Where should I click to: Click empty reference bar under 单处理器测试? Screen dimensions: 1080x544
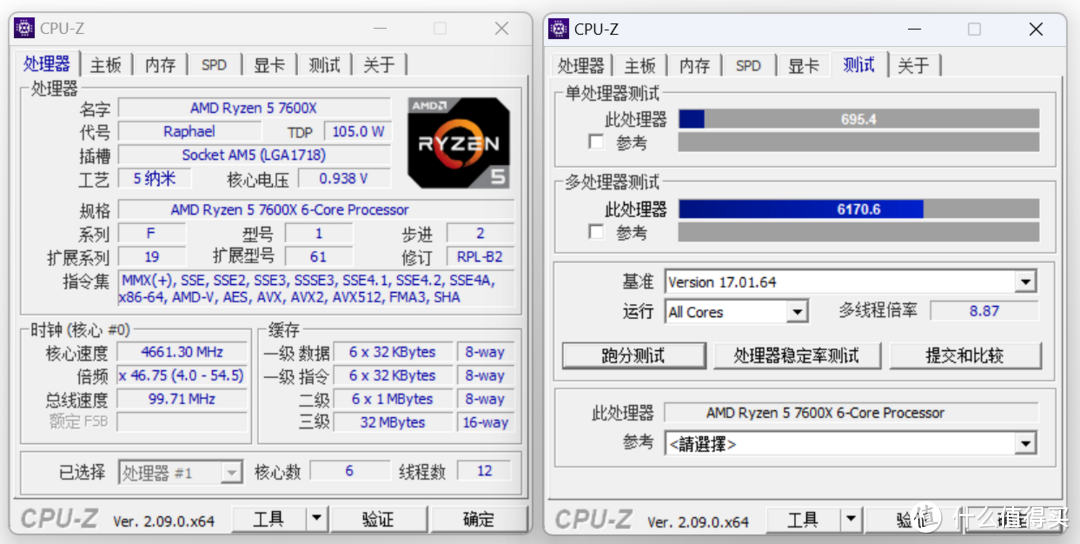click(859, 143)
